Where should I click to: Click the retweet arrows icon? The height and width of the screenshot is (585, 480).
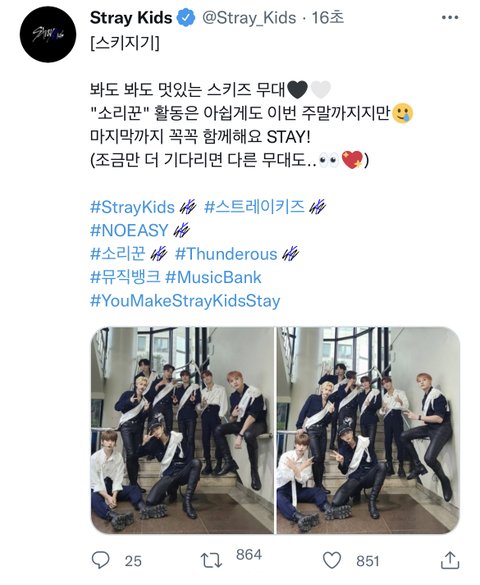211,560
